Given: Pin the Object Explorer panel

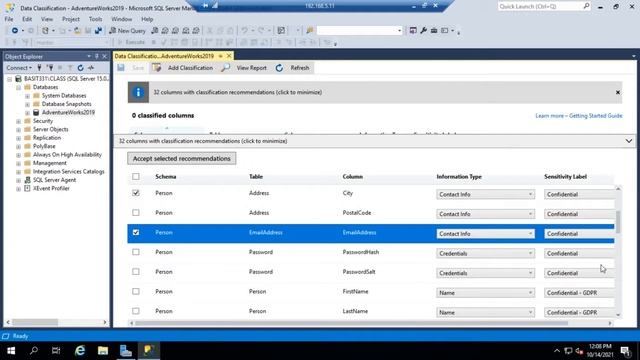Looking at the screenshot, I should pos(97,56).
